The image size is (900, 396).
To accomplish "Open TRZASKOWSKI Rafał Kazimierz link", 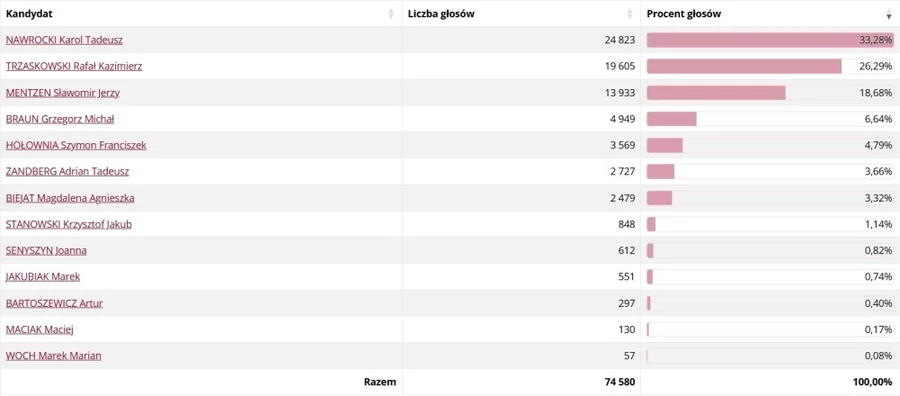I will point(74,67).
